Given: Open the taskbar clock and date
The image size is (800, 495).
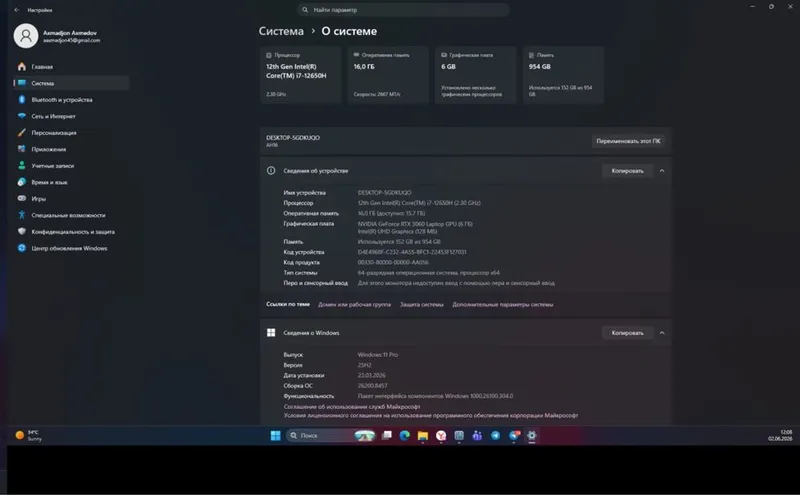Looking at the screenshot, I should tap(780, 435).
